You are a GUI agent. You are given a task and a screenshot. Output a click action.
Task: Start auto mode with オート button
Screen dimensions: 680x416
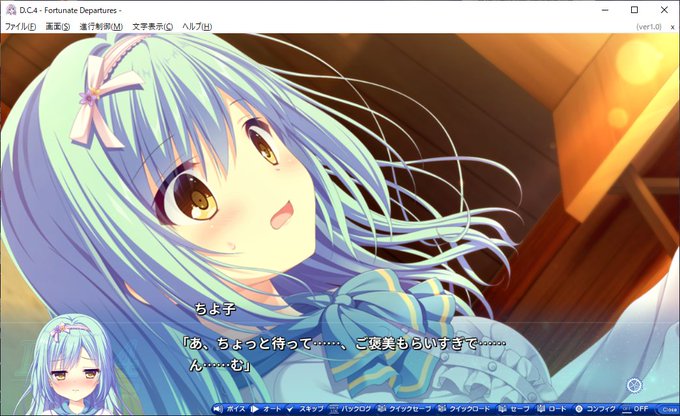266,409
